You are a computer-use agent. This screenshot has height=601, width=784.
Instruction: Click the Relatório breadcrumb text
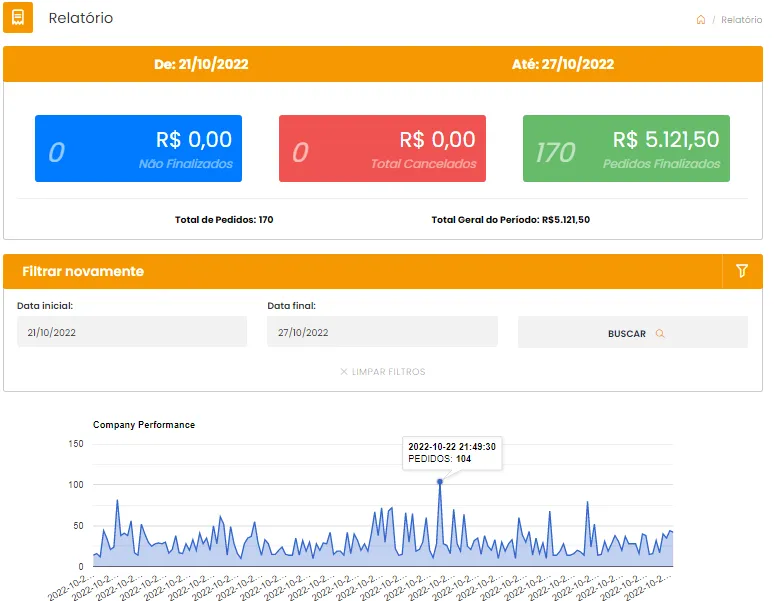click(x=741, y=20)
